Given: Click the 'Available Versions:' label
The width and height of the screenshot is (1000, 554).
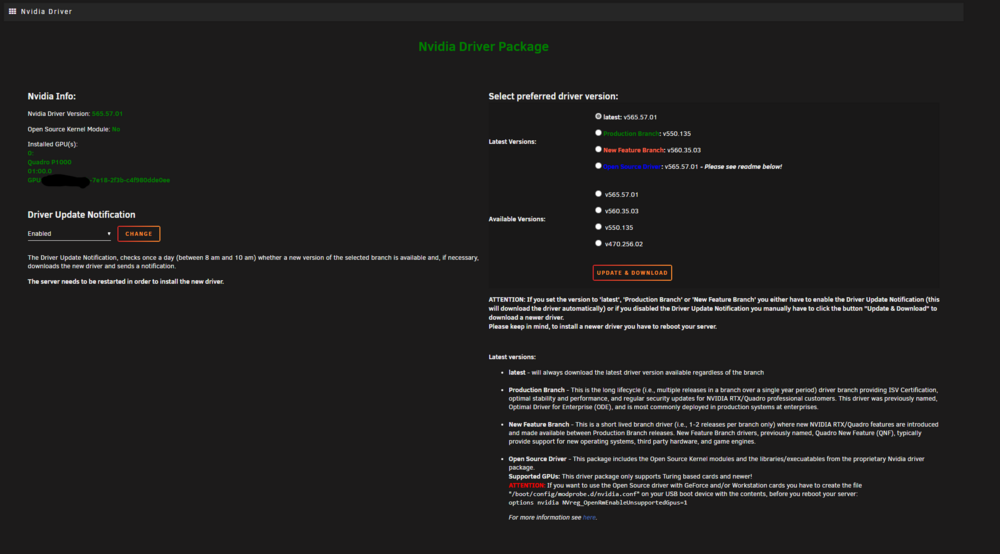Looking at the screenshot, I should pyautogui.click(x=517, y=219).
